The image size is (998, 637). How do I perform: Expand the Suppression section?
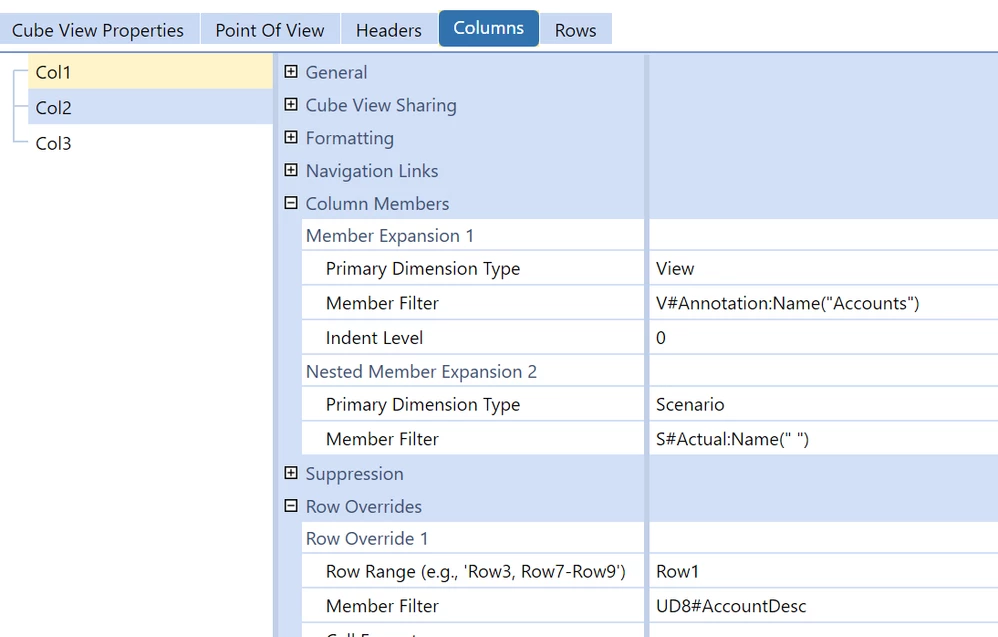291,473
